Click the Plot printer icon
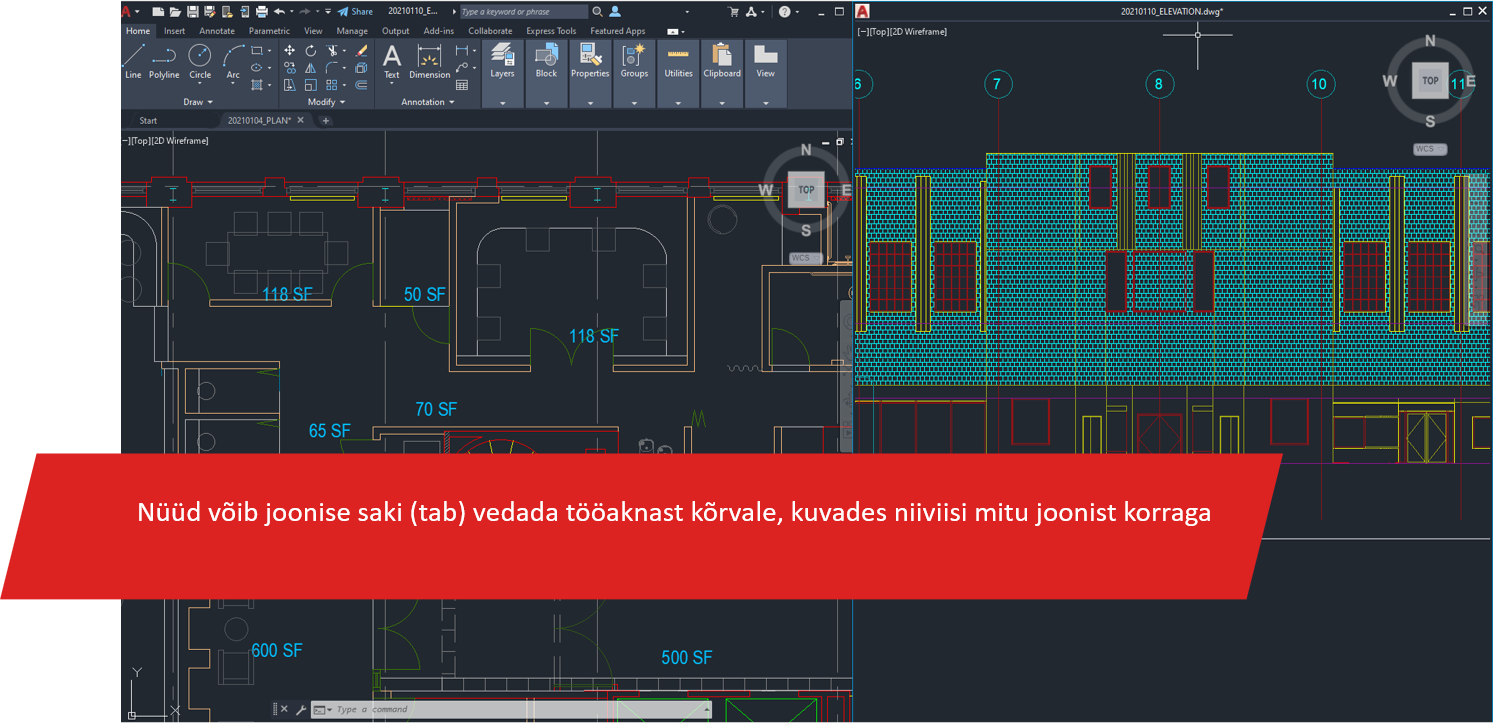Image resolution: width=1493 pixels, height=723 pixels. [x=261, y=11]
